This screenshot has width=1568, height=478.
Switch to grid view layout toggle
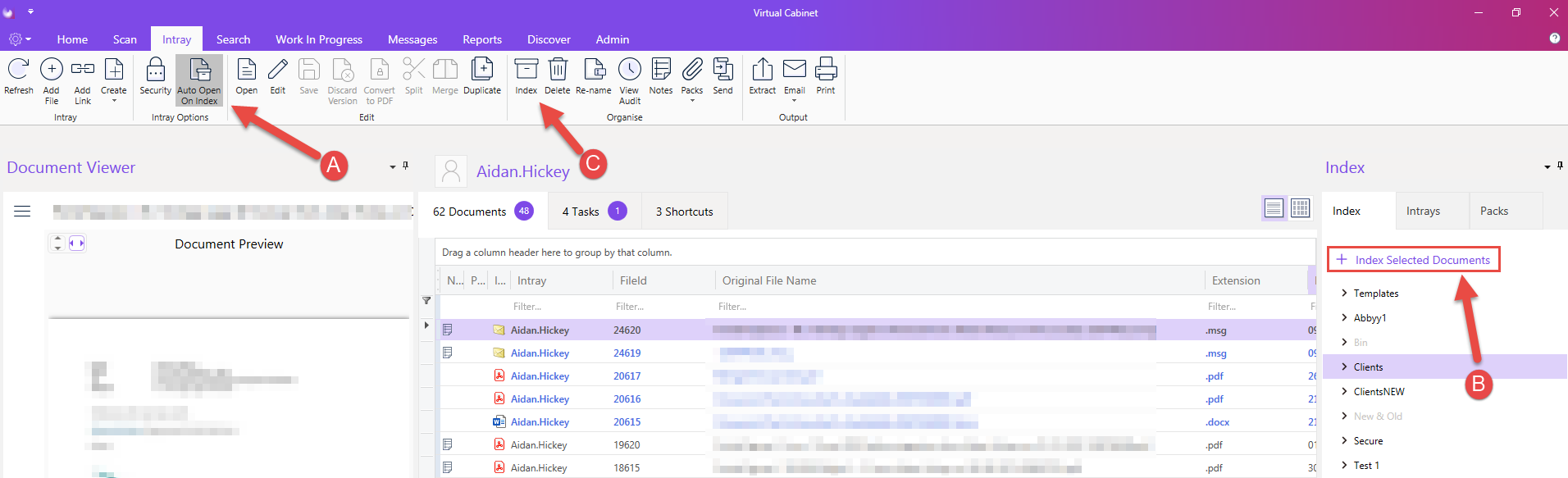click(x=1301, y=208)
